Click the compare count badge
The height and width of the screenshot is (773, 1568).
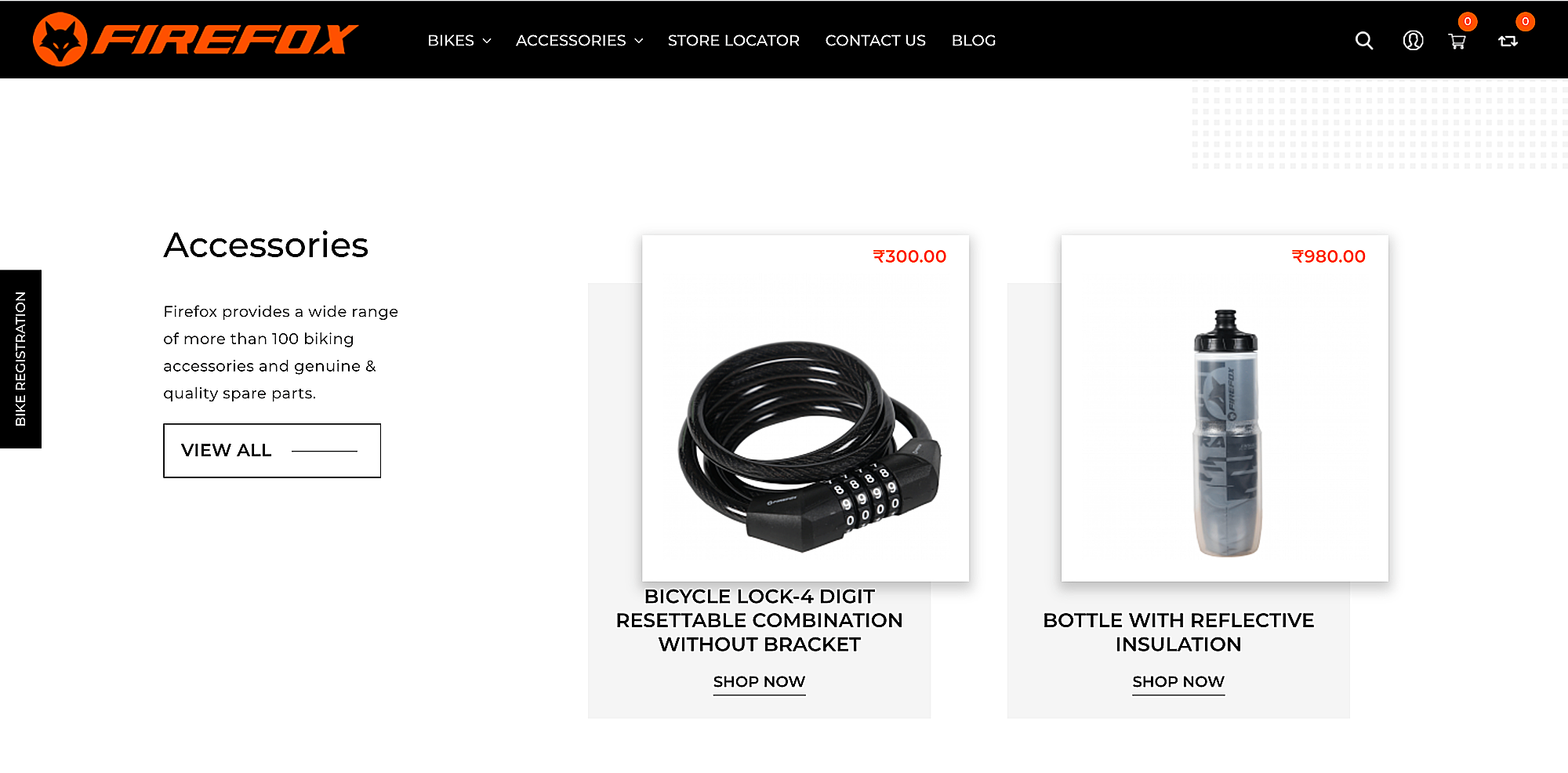coord(1524,22)
